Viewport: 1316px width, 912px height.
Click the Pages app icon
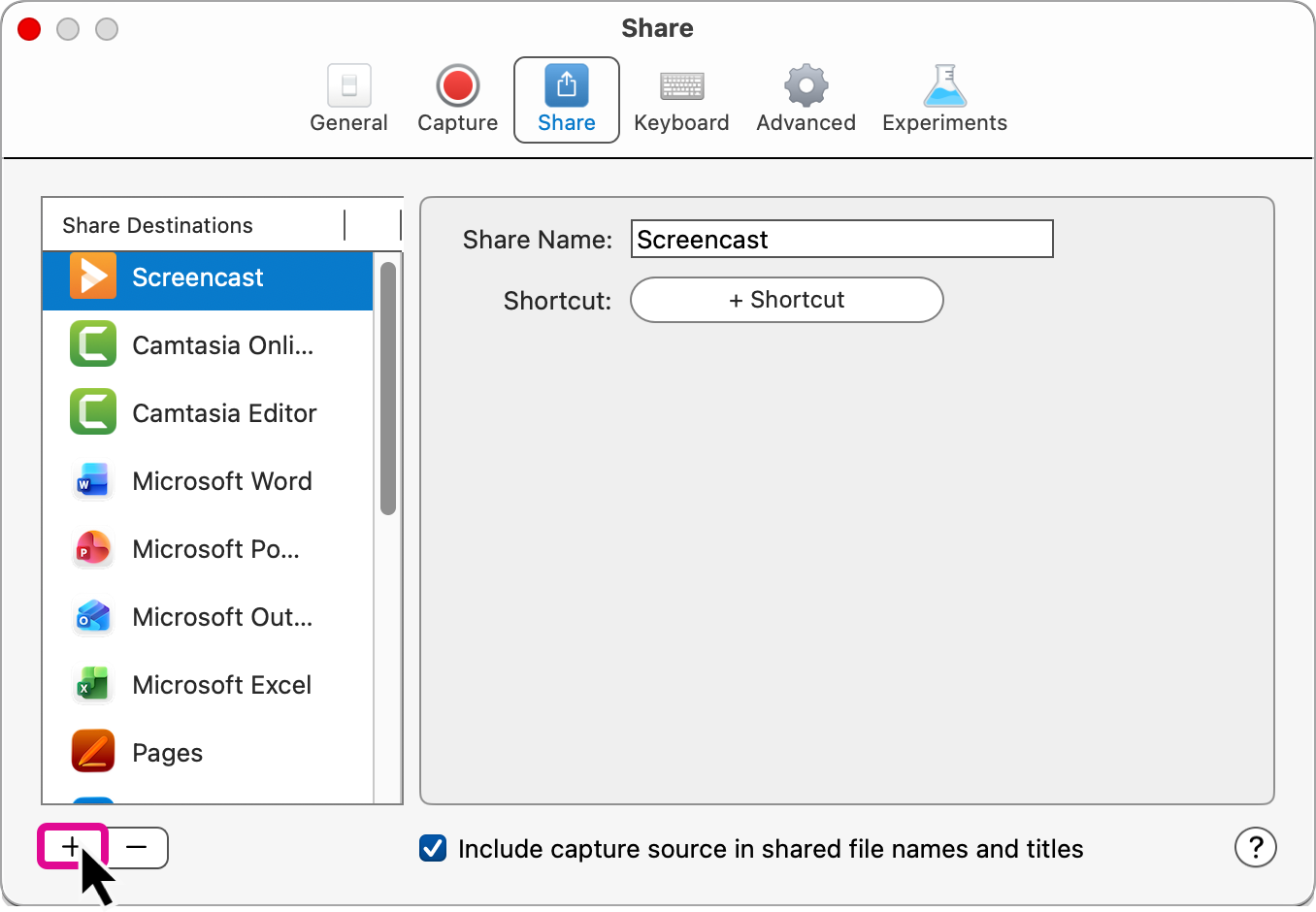tap(93, 752)
